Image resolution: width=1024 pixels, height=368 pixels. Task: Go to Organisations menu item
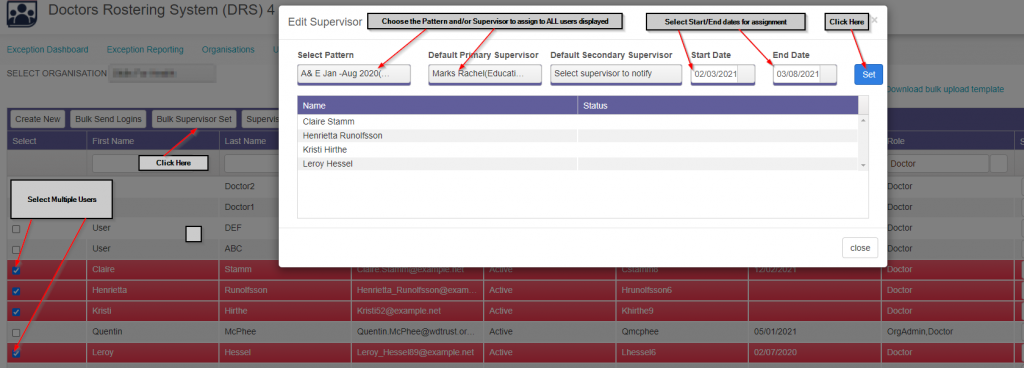click(x=228, y=50)
